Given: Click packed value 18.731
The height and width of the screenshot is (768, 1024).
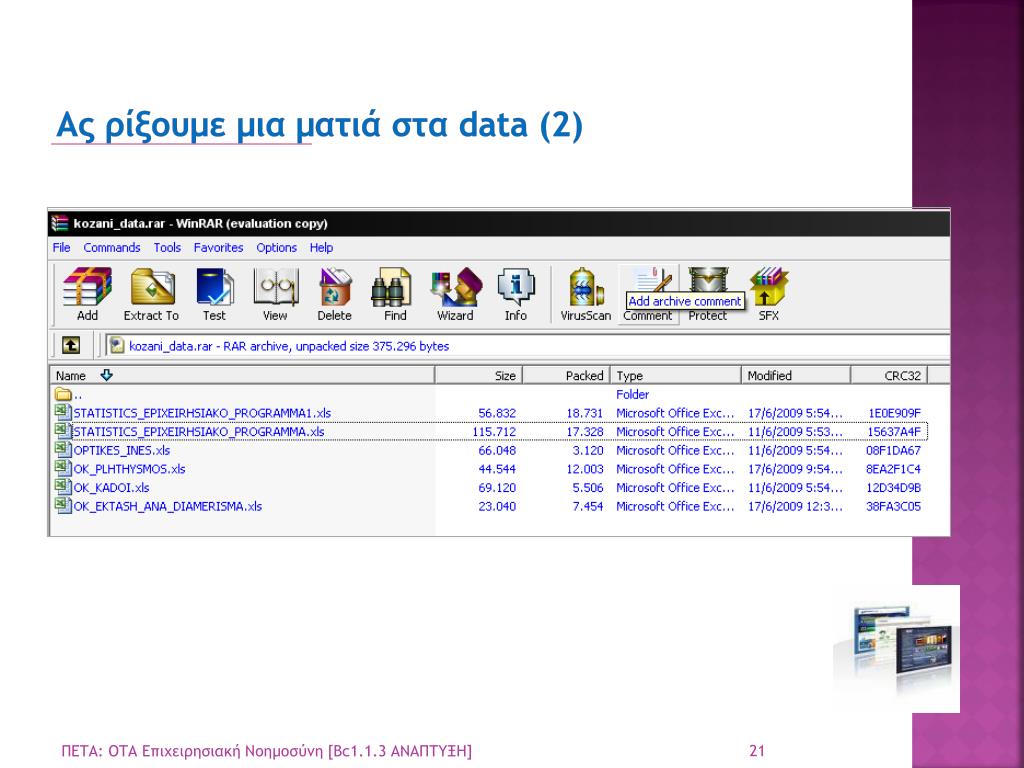Looking at the screenshot, I should pos(584,413).
